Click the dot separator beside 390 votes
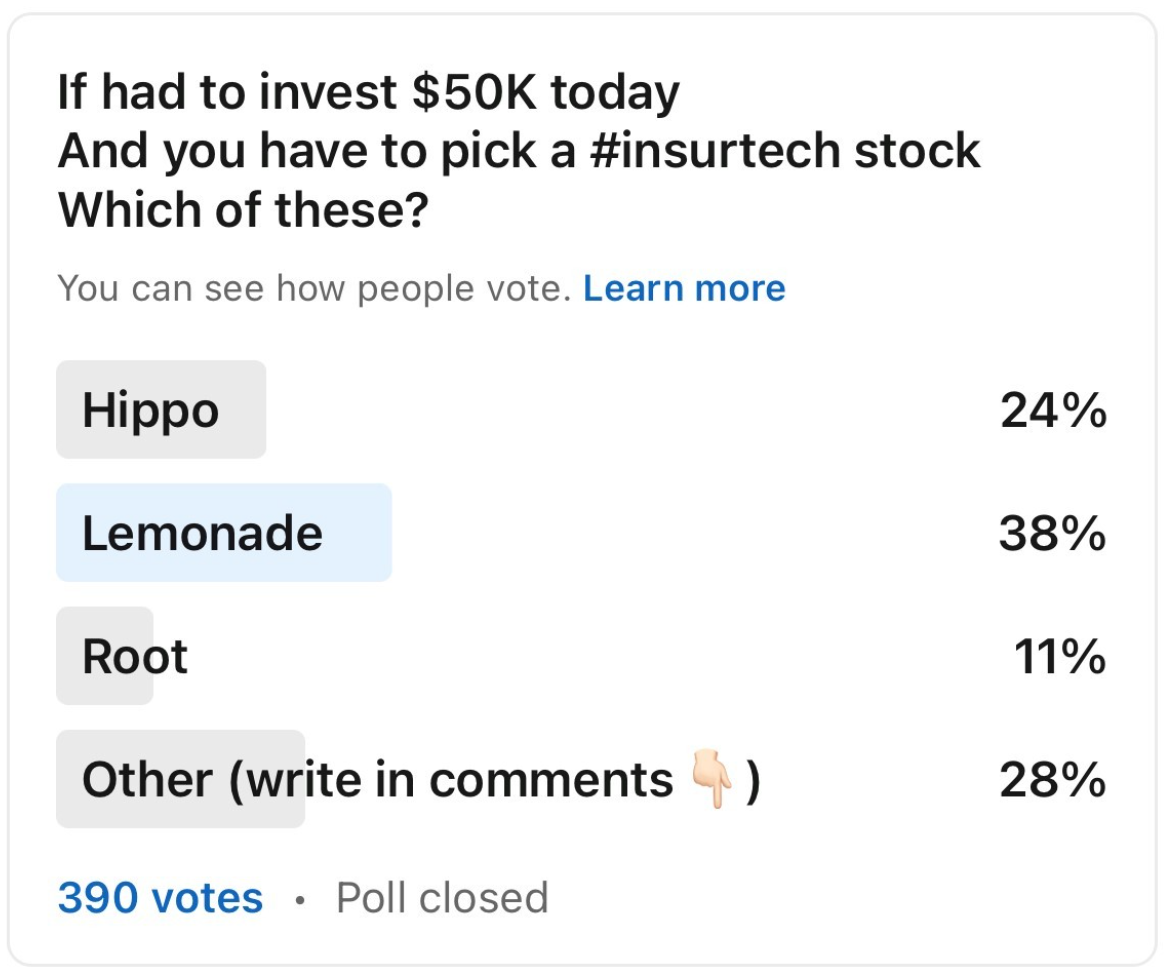This screenshot has height=978, width=1170. 299,900
